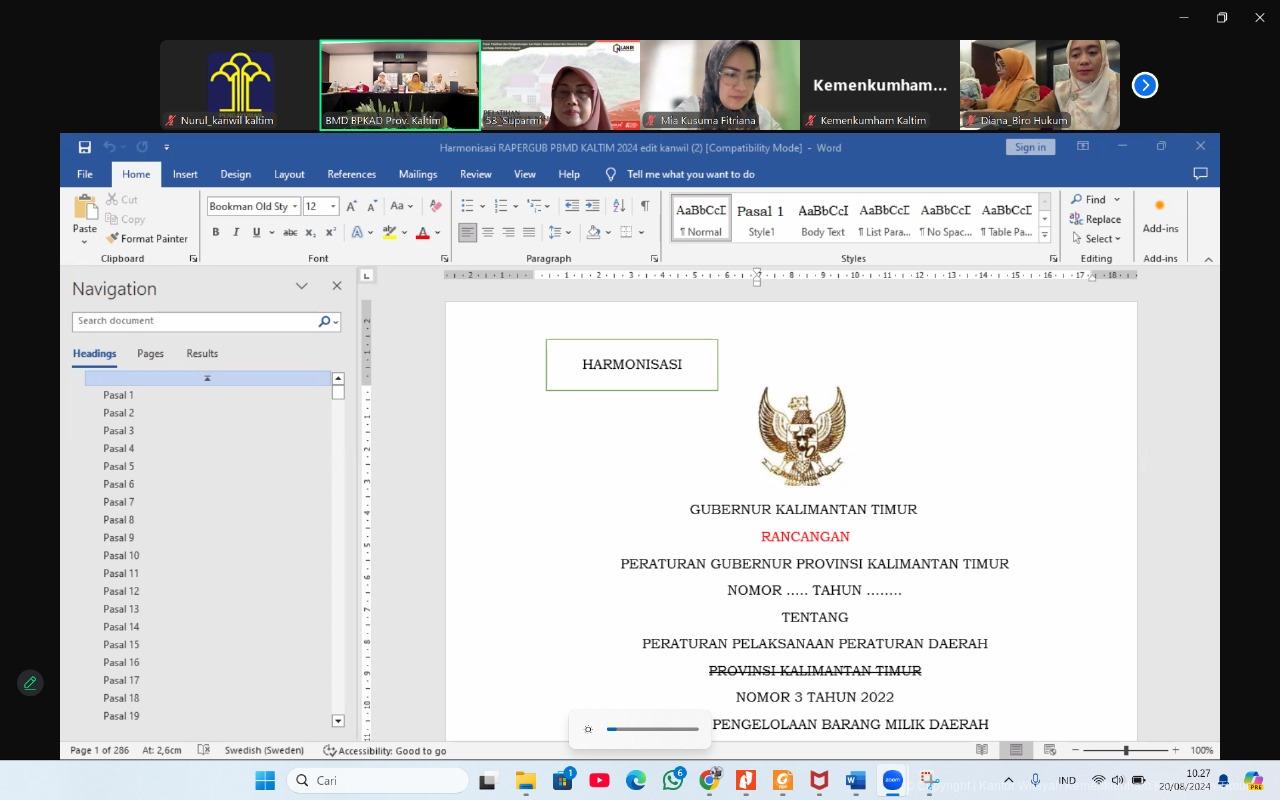Switch to the Insert ribbon tab
The width and height of the screenshot is (1280, 800).
(x=185, y=174)
